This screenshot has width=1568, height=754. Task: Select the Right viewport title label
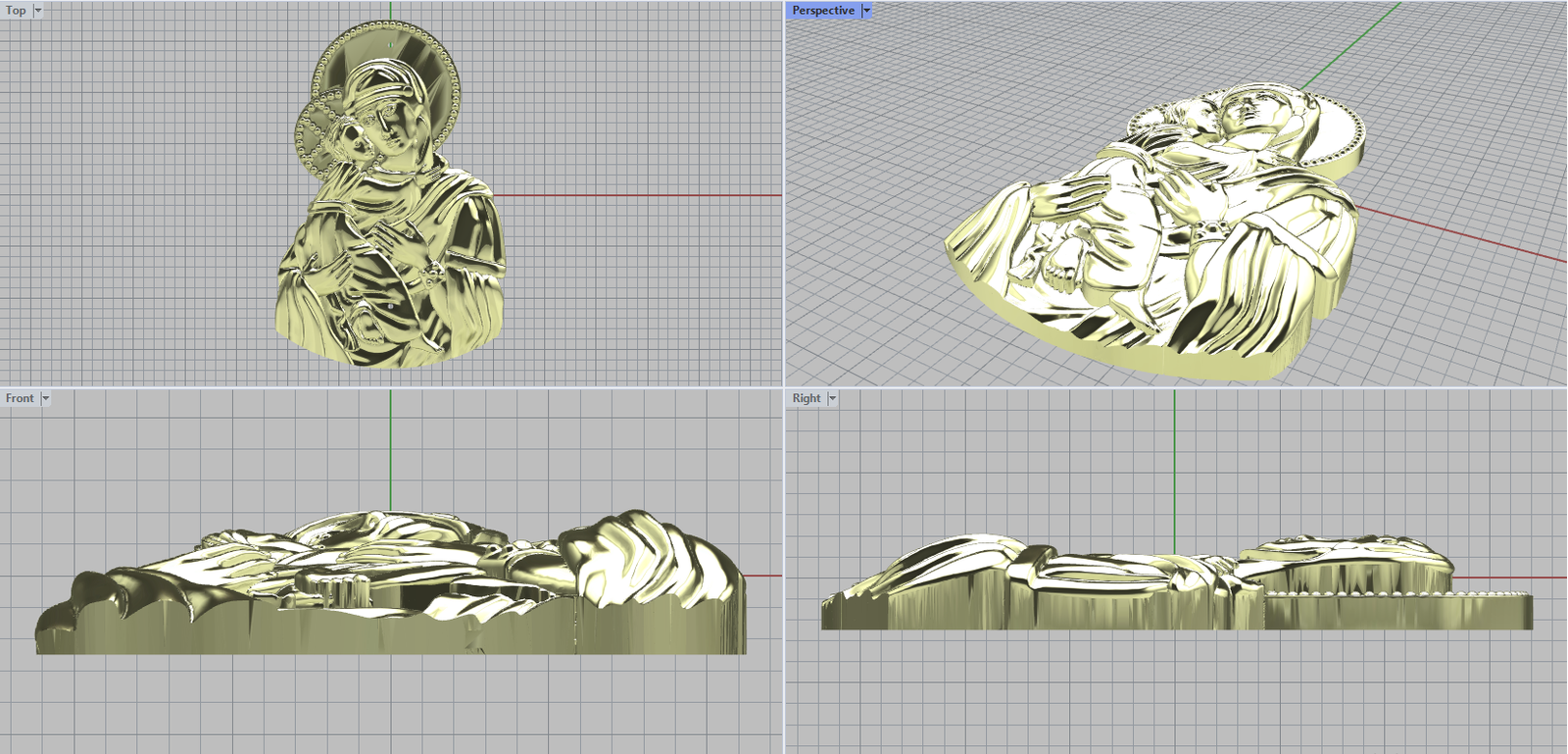[807, 398]
